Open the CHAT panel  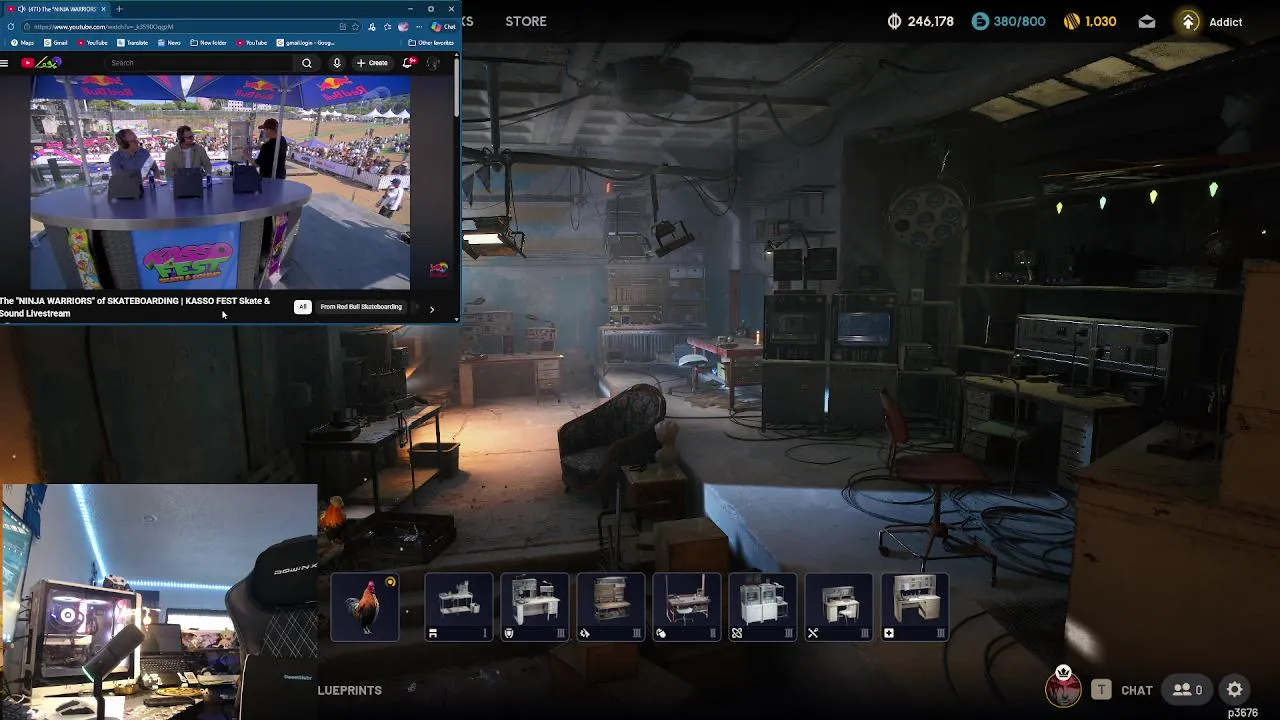tap(1137, 690)
